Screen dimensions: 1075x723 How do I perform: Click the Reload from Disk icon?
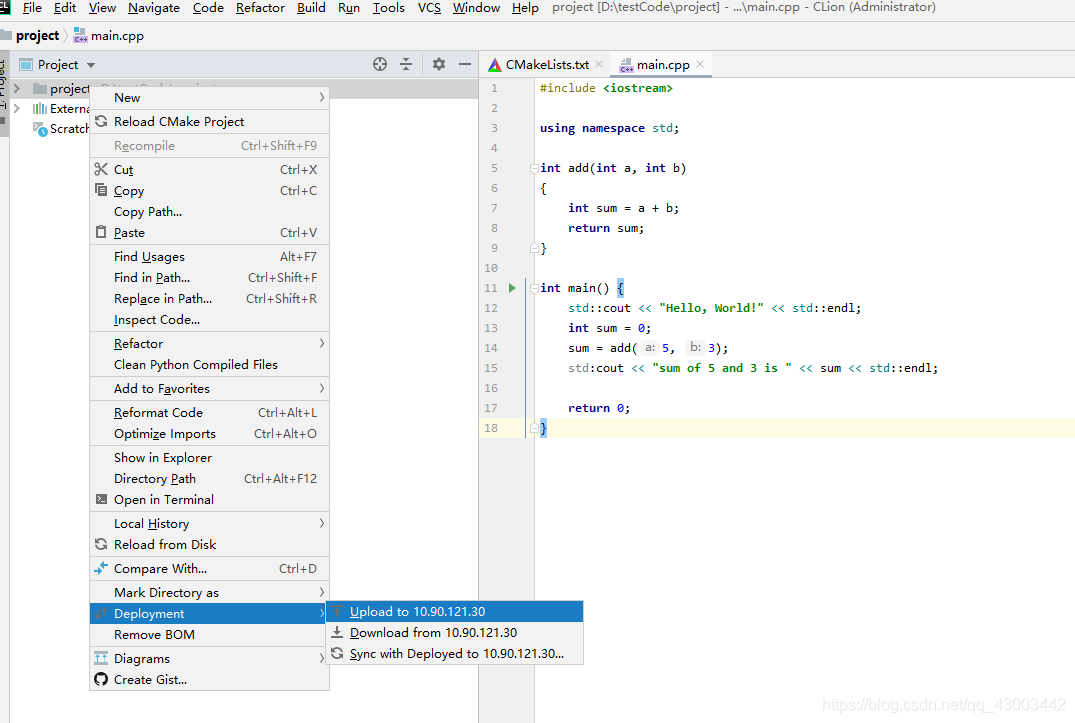pos(101,544)
